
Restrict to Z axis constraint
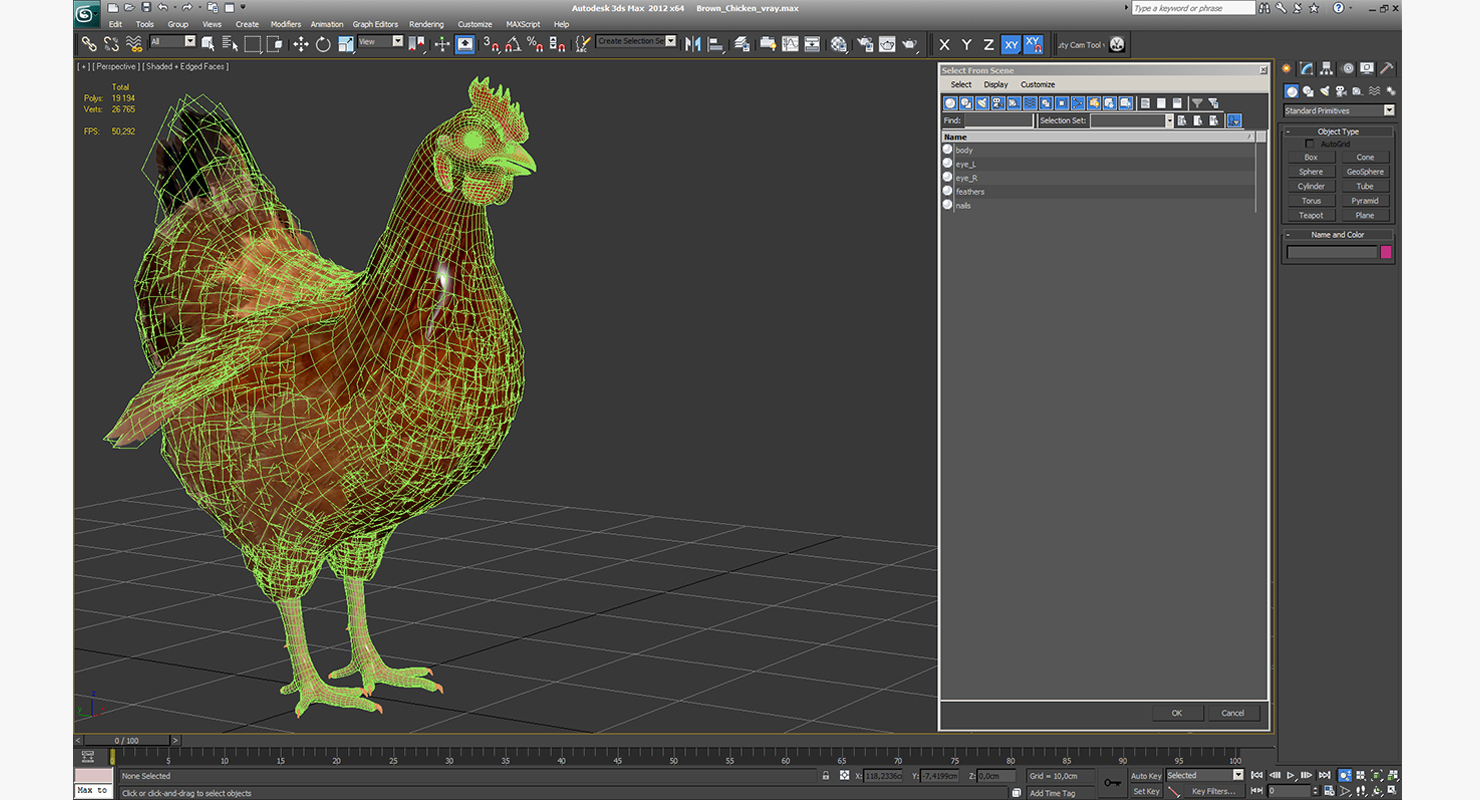click(989, 44)
